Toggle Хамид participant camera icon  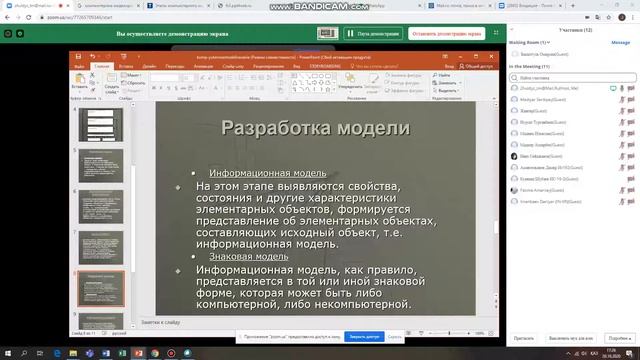pyautogui.click(x=631, y=111)
